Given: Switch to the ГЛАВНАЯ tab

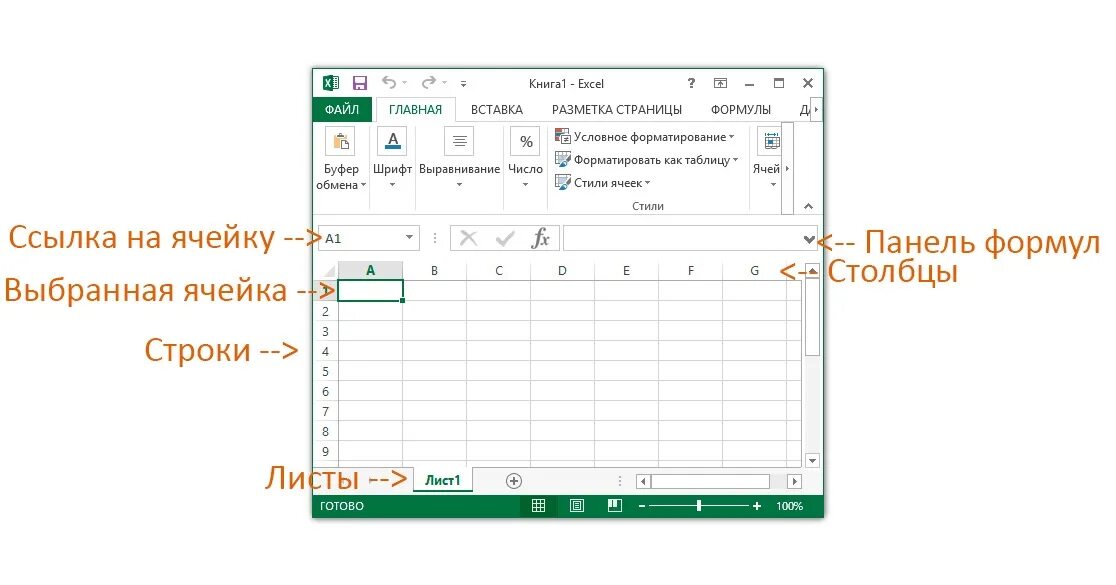Looking at the screenshot, I should click(x=416, y=110).
